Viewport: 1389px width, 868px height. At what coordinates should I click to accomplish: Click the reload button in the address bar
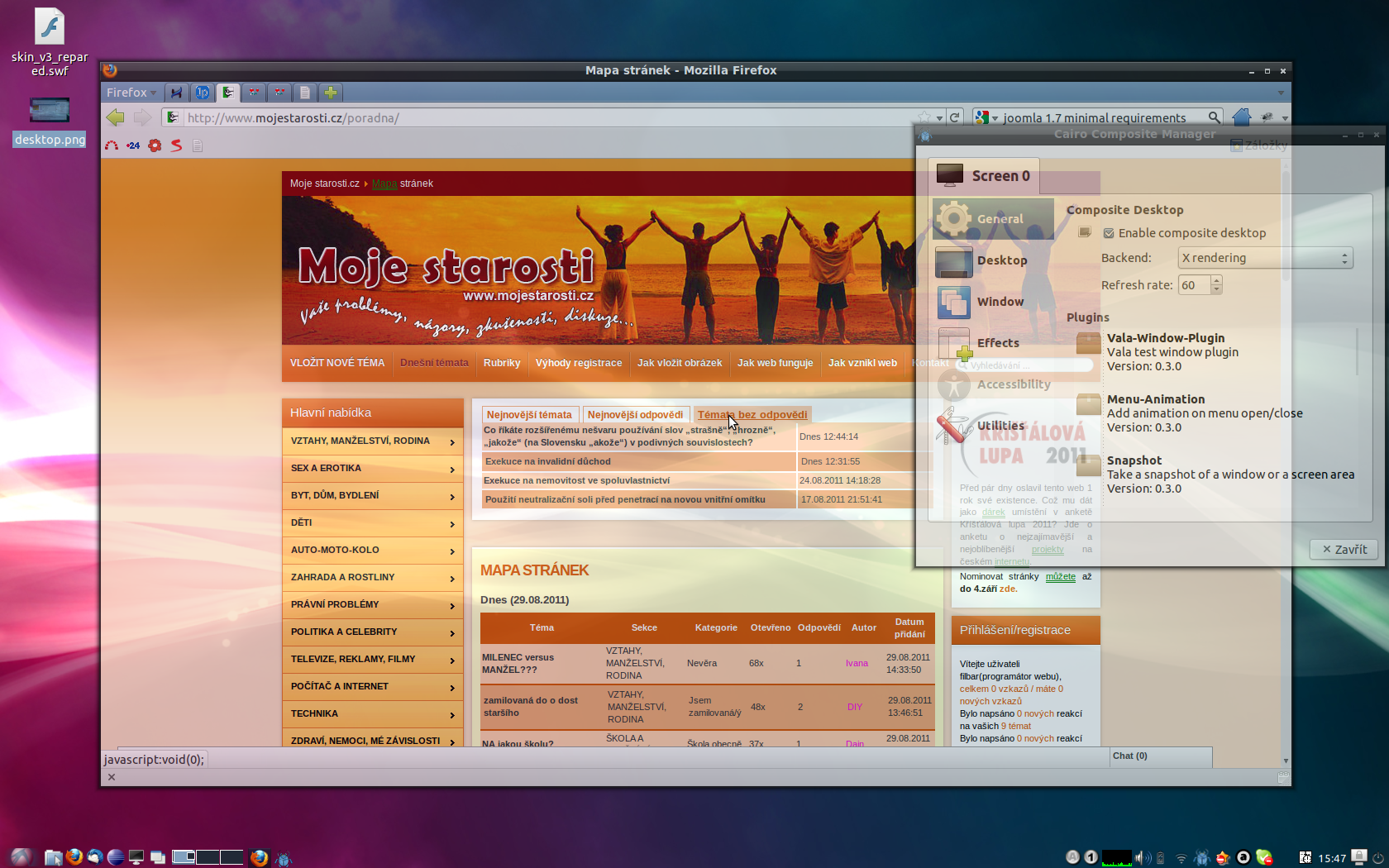click(x=955, y=117)
